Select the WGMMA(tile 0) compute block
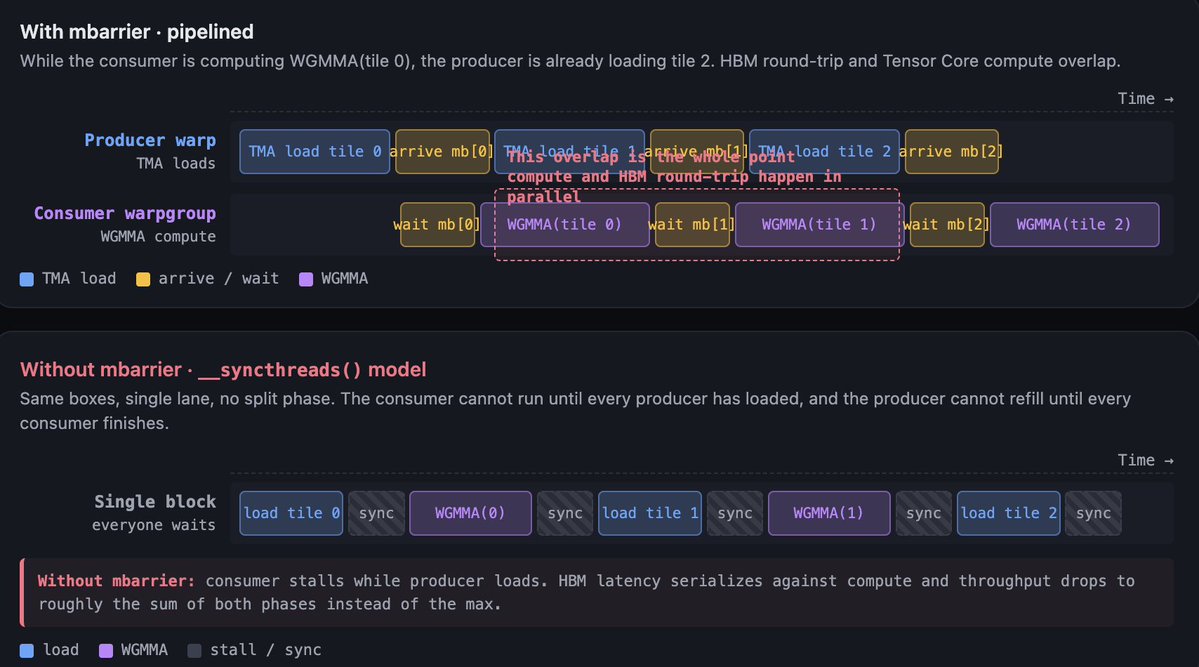The image size is (1199, 667). click(x=564, y=225)
